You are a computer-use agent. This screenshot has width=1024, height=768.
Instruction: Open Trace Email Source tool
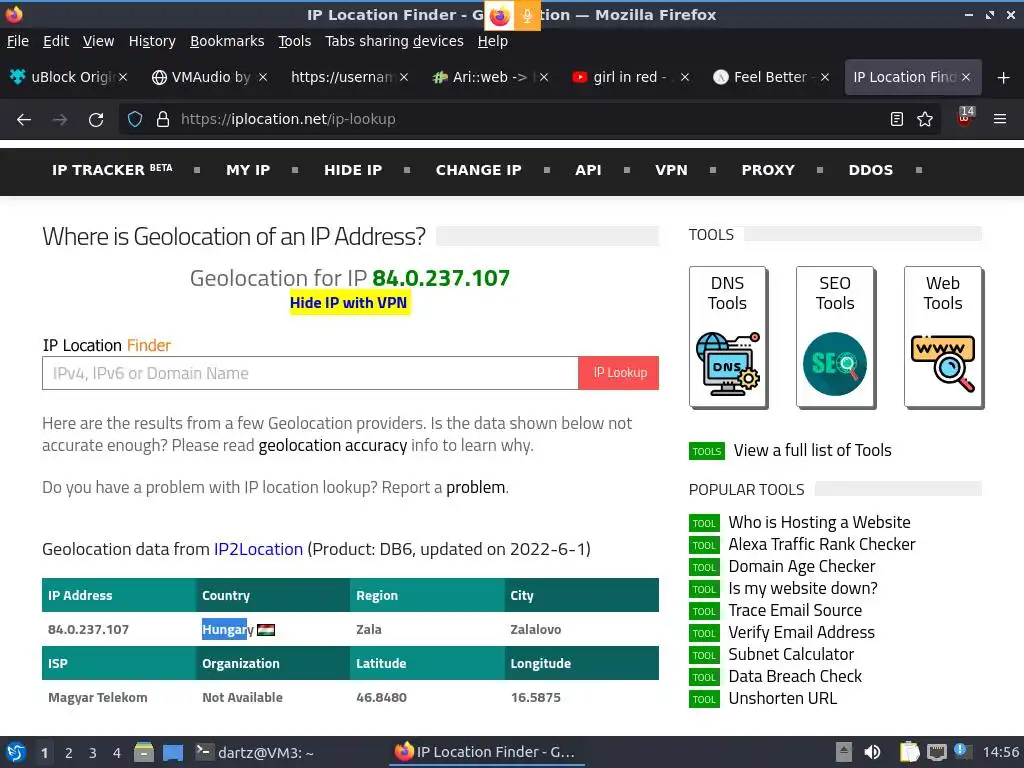point(795,611)
